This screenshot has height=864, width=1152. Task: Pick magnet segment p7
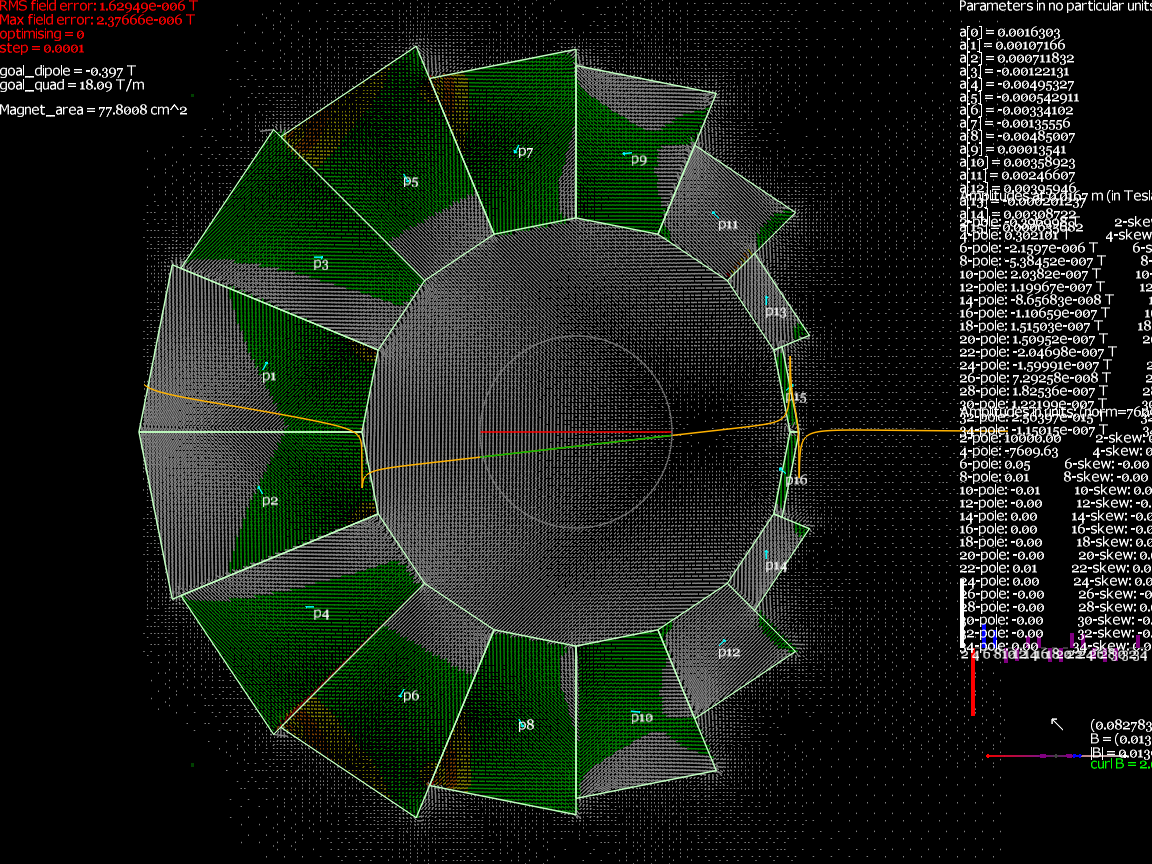pos(525,152)
